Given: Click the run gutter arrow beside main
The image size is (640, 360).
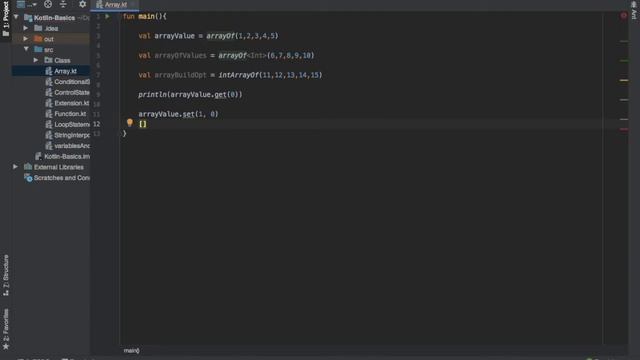Looking at the screenshot, I should (107, 16).
